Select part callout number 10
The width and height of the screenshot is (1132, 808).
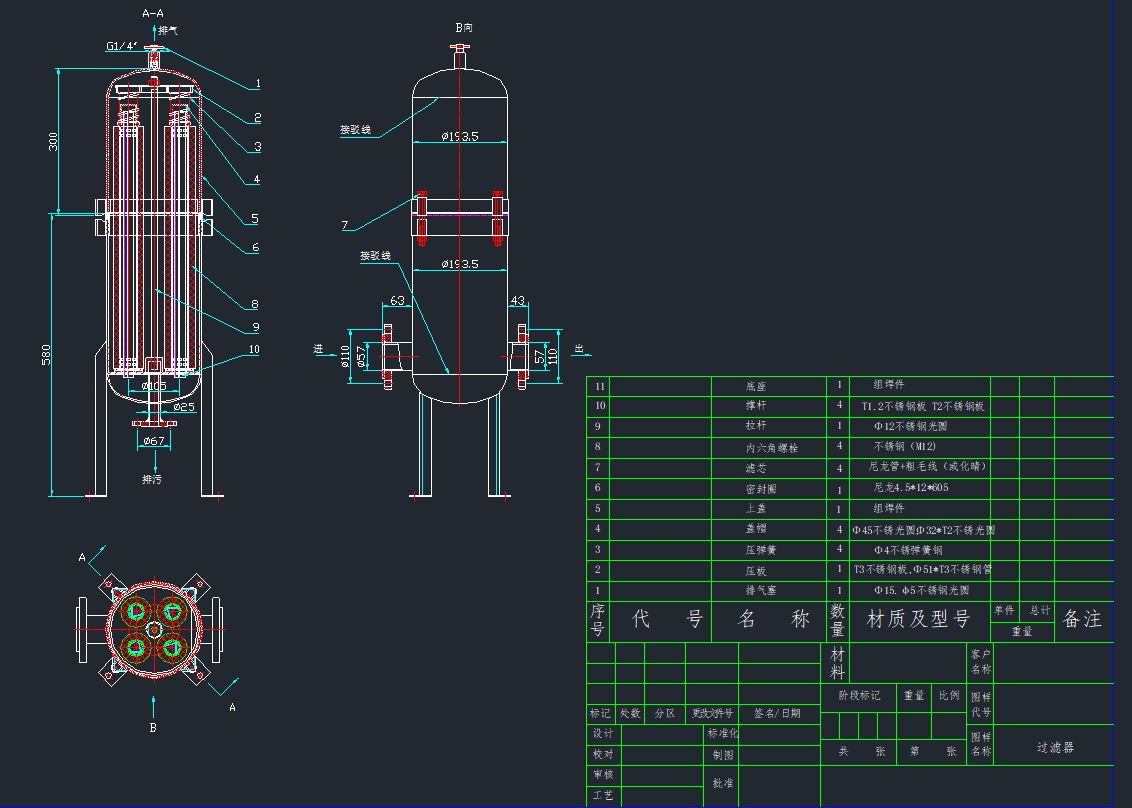click(x=254, y=350)
